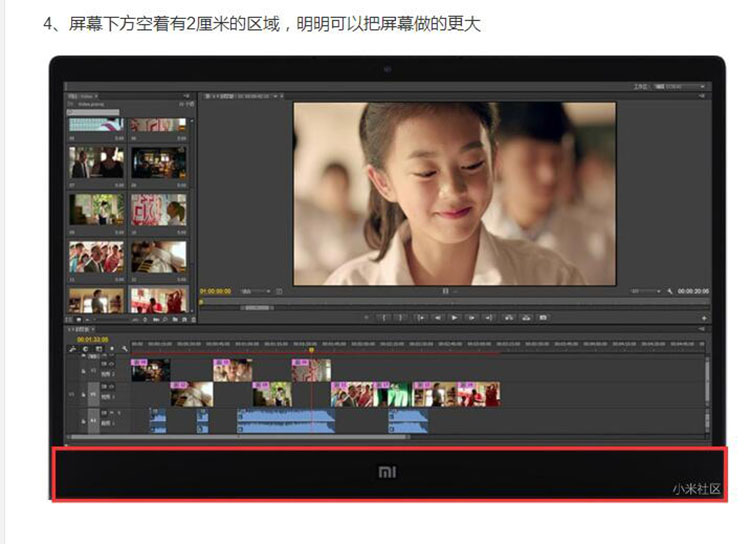Click the Mi logo on bottom bezel

click(388, 472)
